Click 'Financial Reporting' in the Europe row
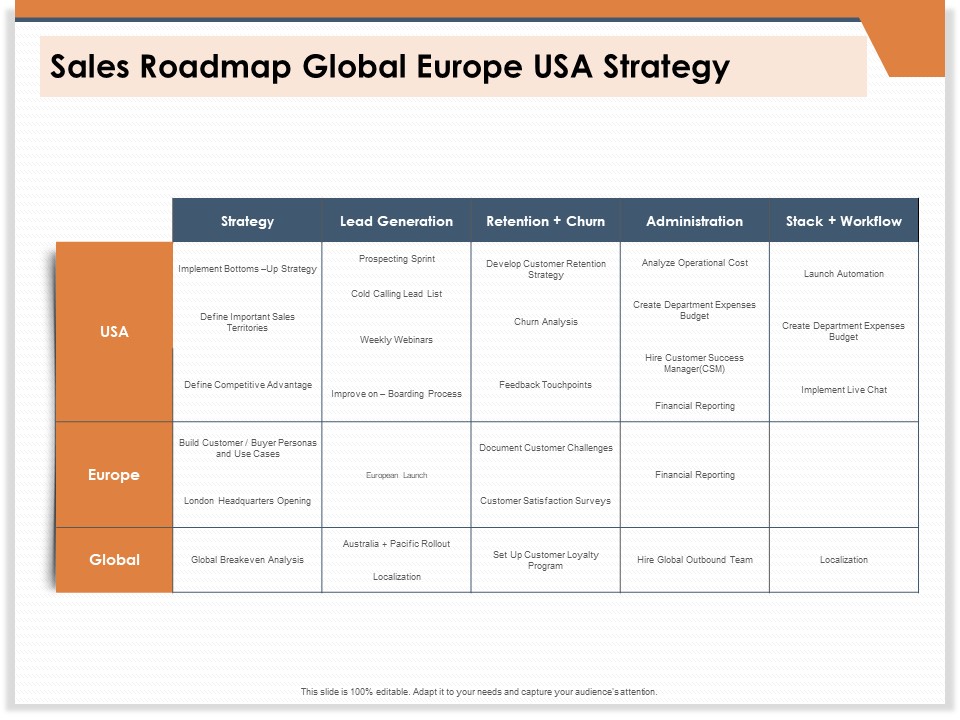960x720 pixels. coord(694,475)
